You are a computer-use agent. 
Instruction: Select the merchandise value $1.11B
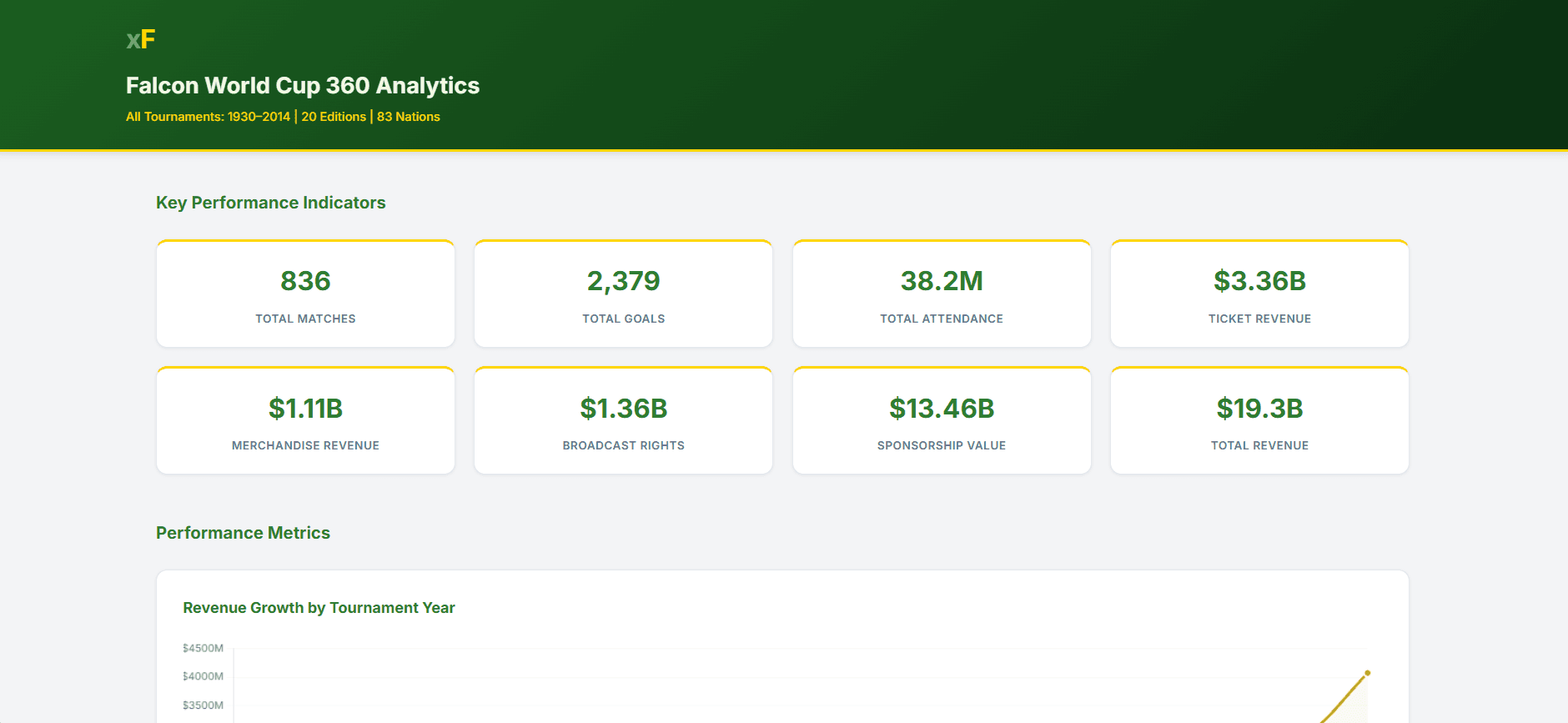(305, 409)
